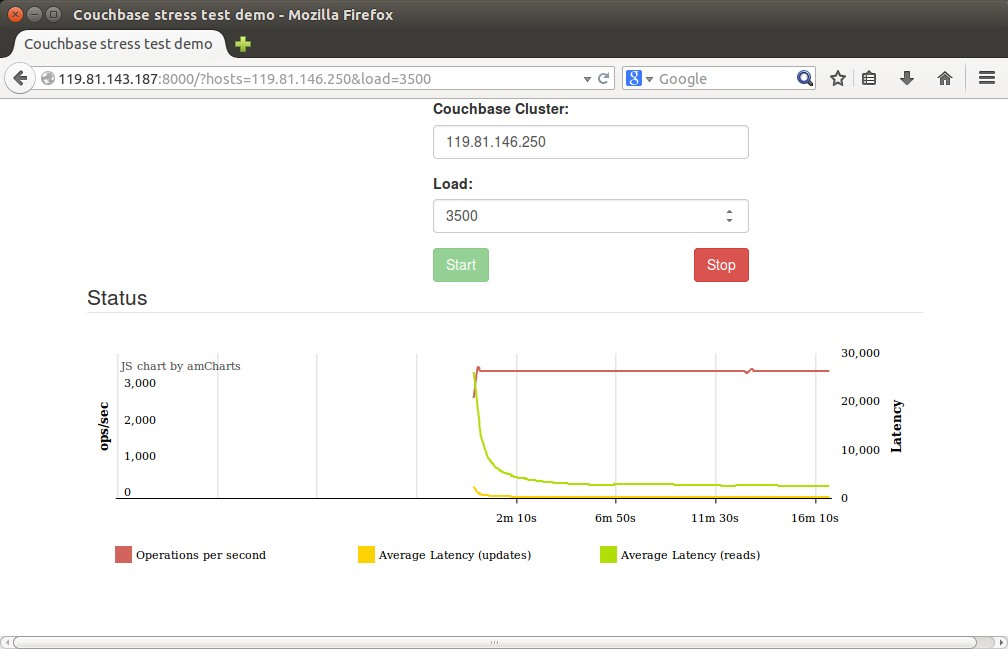This screenshot has height=649, width=1008.
Task: Click the 11m 30s axis label
Action: 715,518
